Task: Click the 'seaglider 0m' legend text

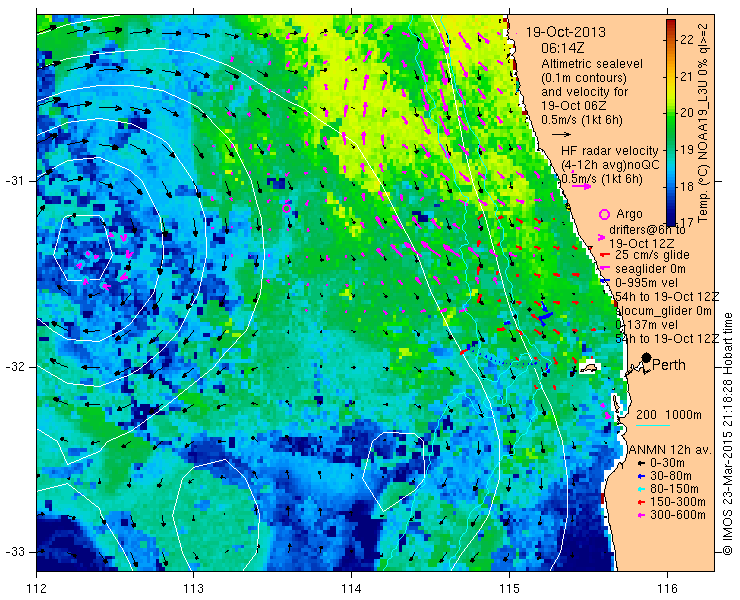Action: tap(650, 269)
